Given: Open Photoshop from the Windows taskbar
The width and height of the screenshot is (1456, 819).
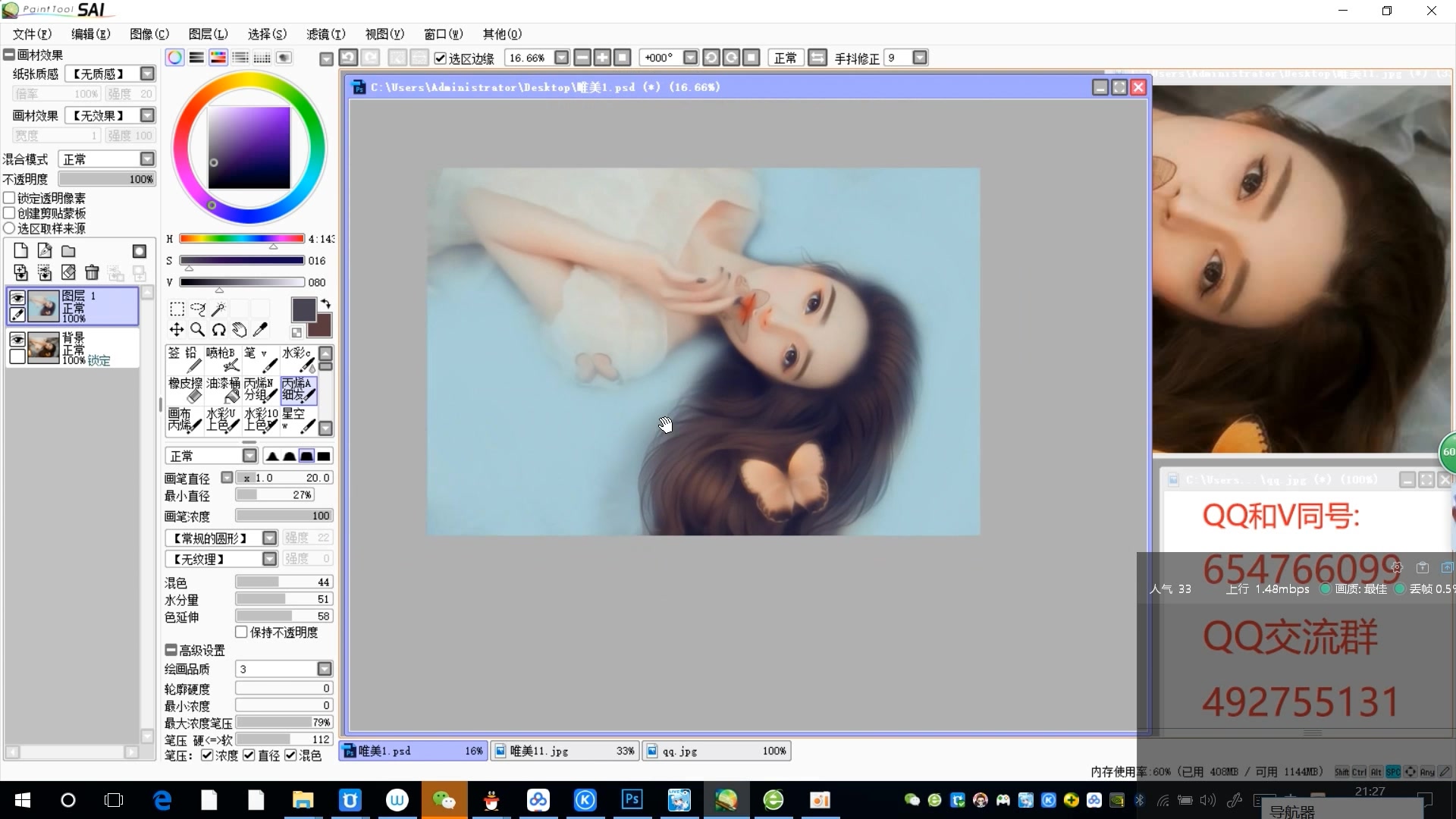Looking at the screenshot, I should [x=632, y=800].
